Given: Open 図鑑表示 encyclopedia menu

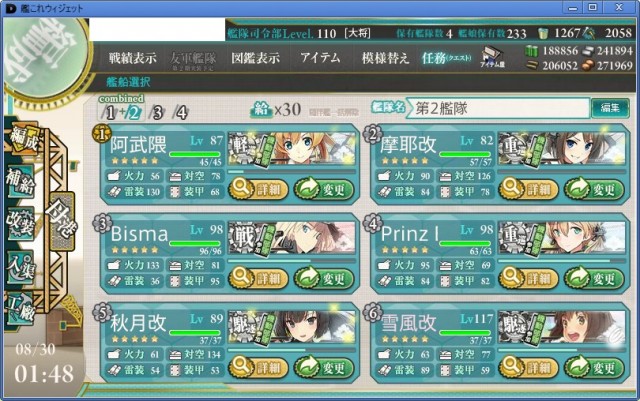Looking at the screenshot, I should coord(256,58).
